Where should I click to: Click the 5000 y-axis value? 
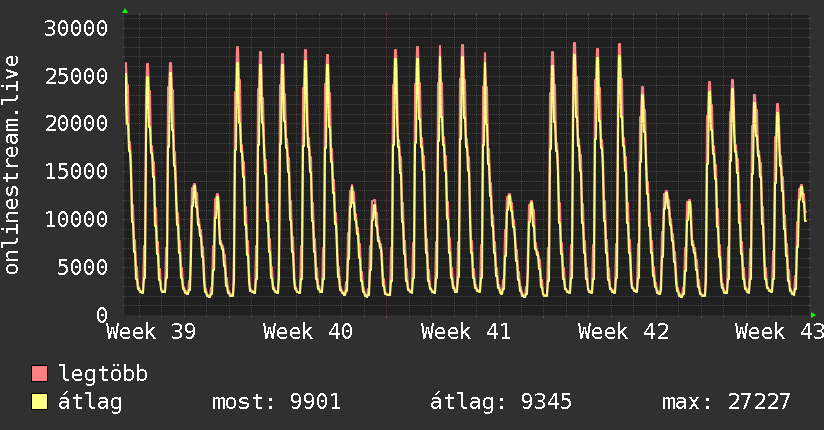pyautogui.click(x=83, y=267)
